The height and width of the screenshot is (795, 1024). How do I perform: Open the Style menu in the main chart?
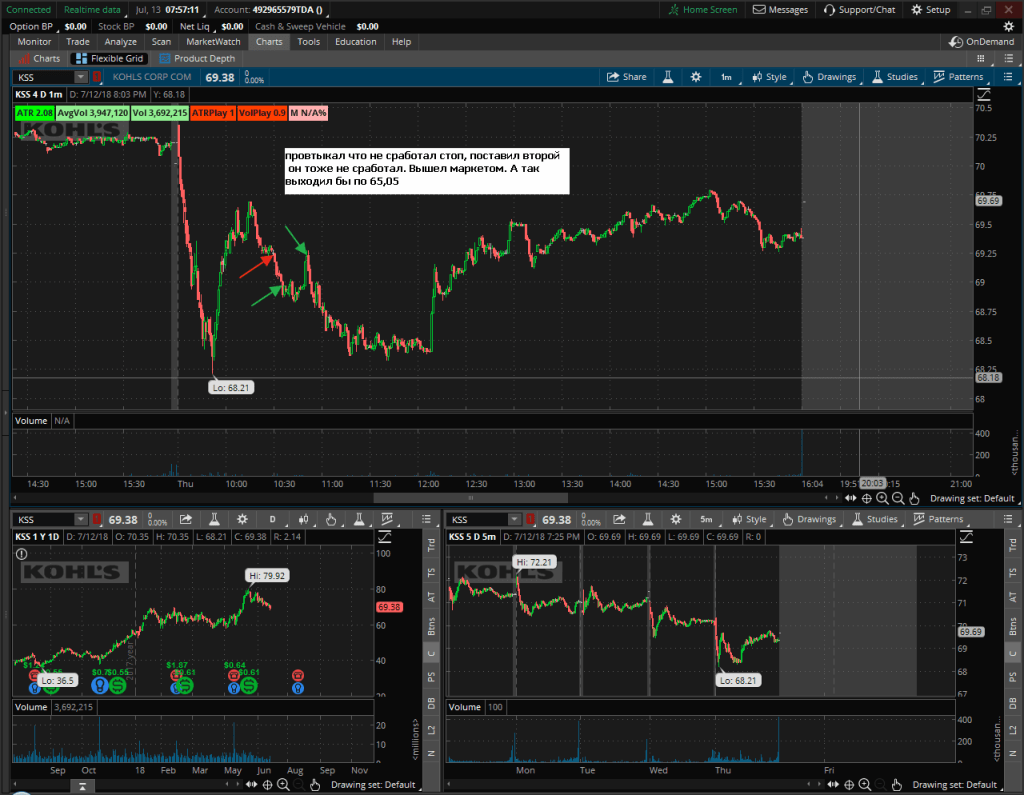pyautogui.click(x=768, y=77)
